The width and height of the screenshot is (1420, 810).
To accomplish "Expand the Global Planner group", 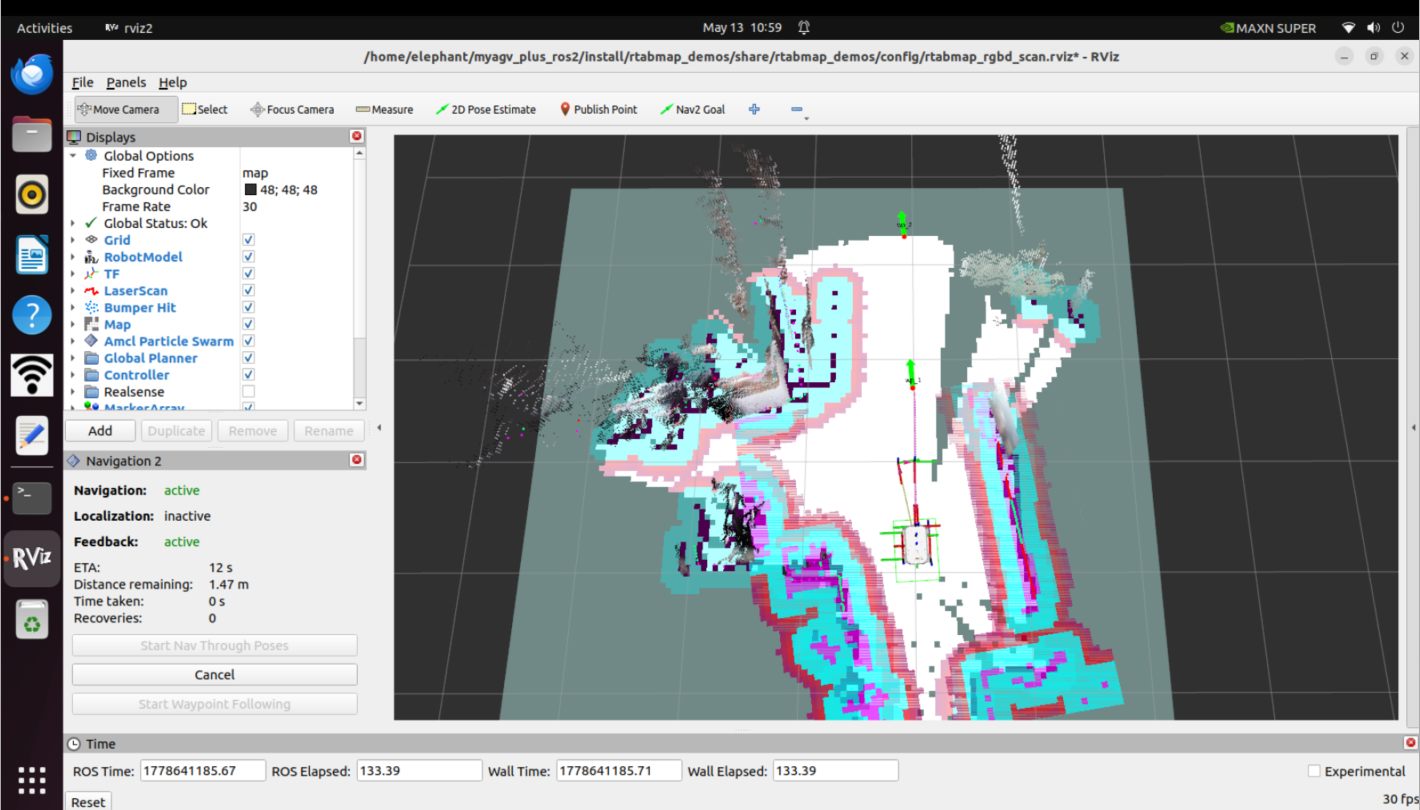I will 73,358.
